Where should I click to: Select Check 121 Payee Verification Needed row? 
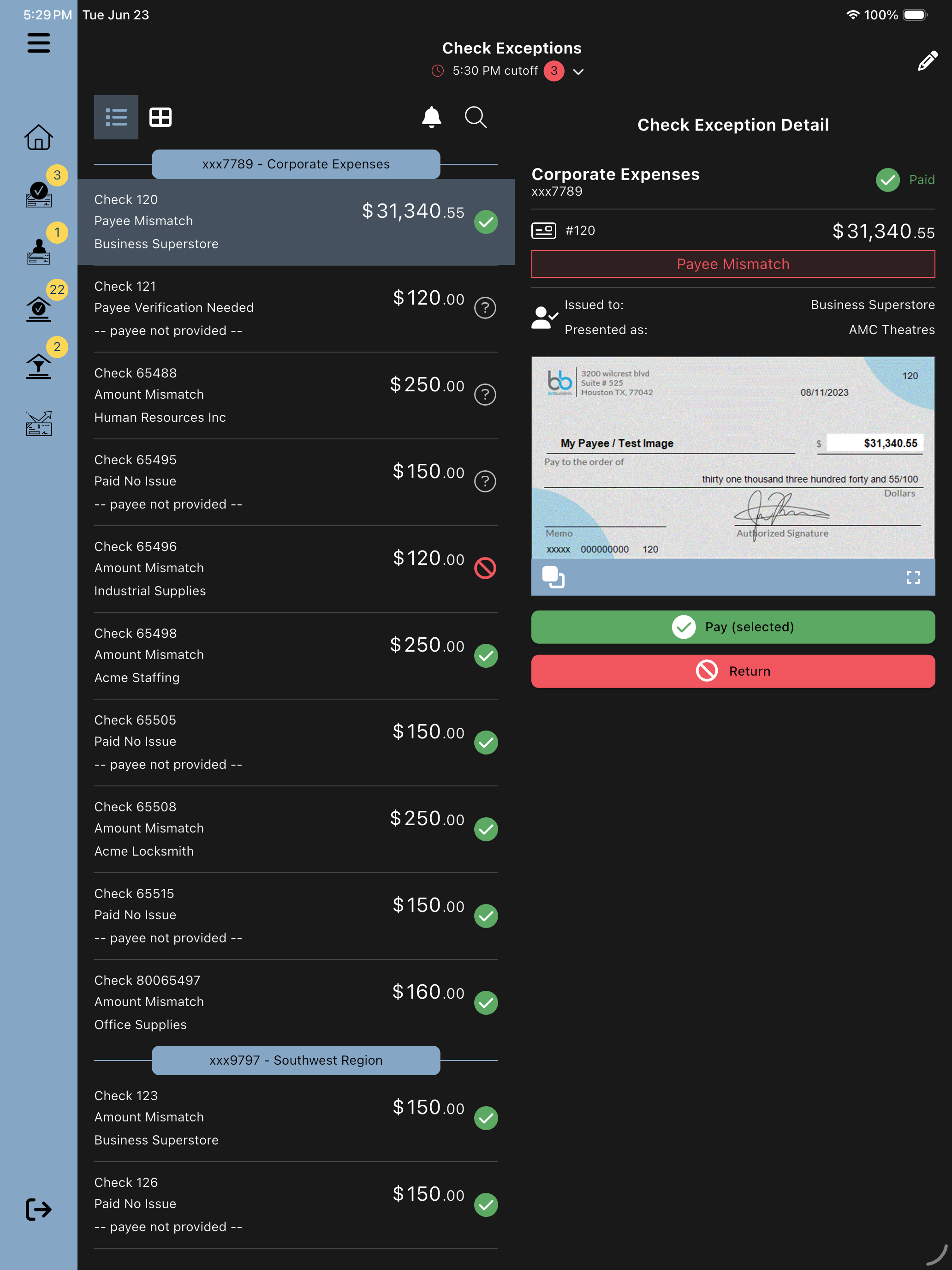[x=296, y=309]
